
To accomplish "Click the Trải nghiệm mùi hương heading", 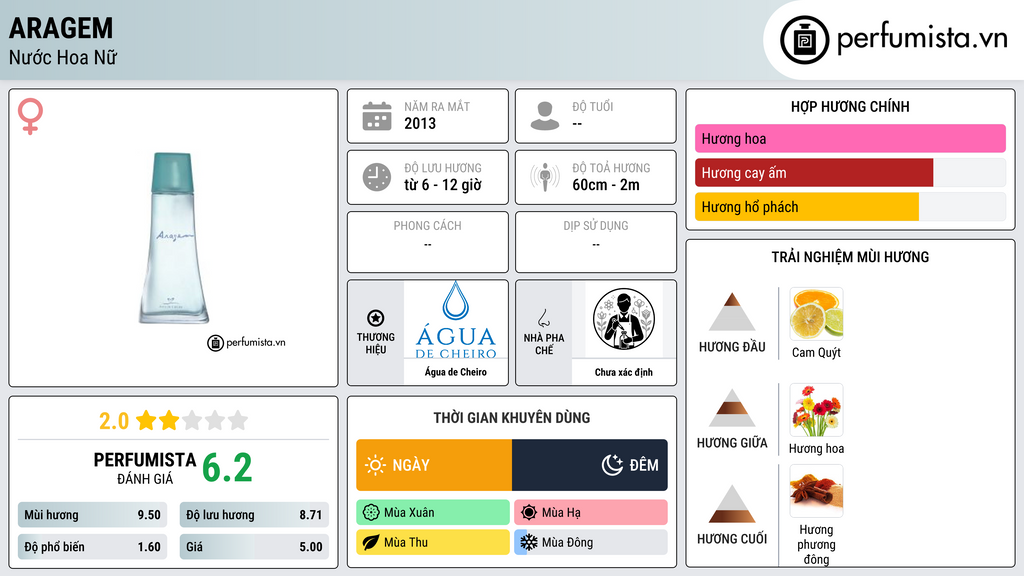I will pyautogui.click(x=850, y=257).
